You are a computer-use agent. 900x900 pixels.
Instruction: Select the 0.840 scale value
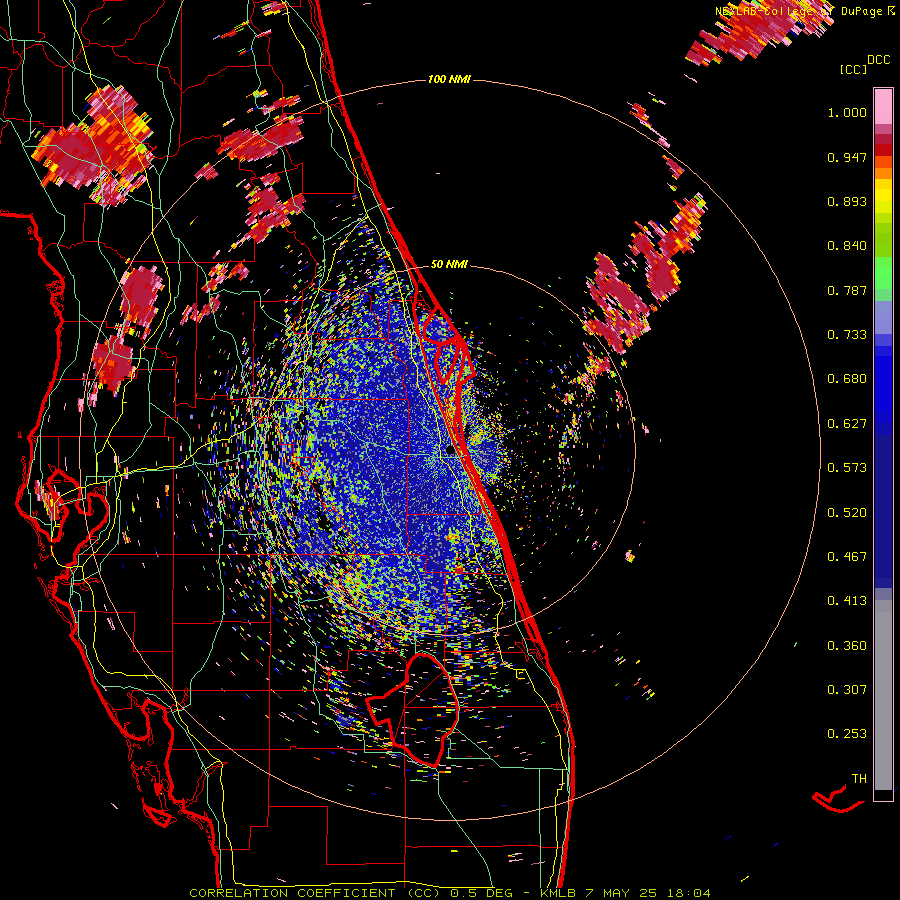coord(847,246)
